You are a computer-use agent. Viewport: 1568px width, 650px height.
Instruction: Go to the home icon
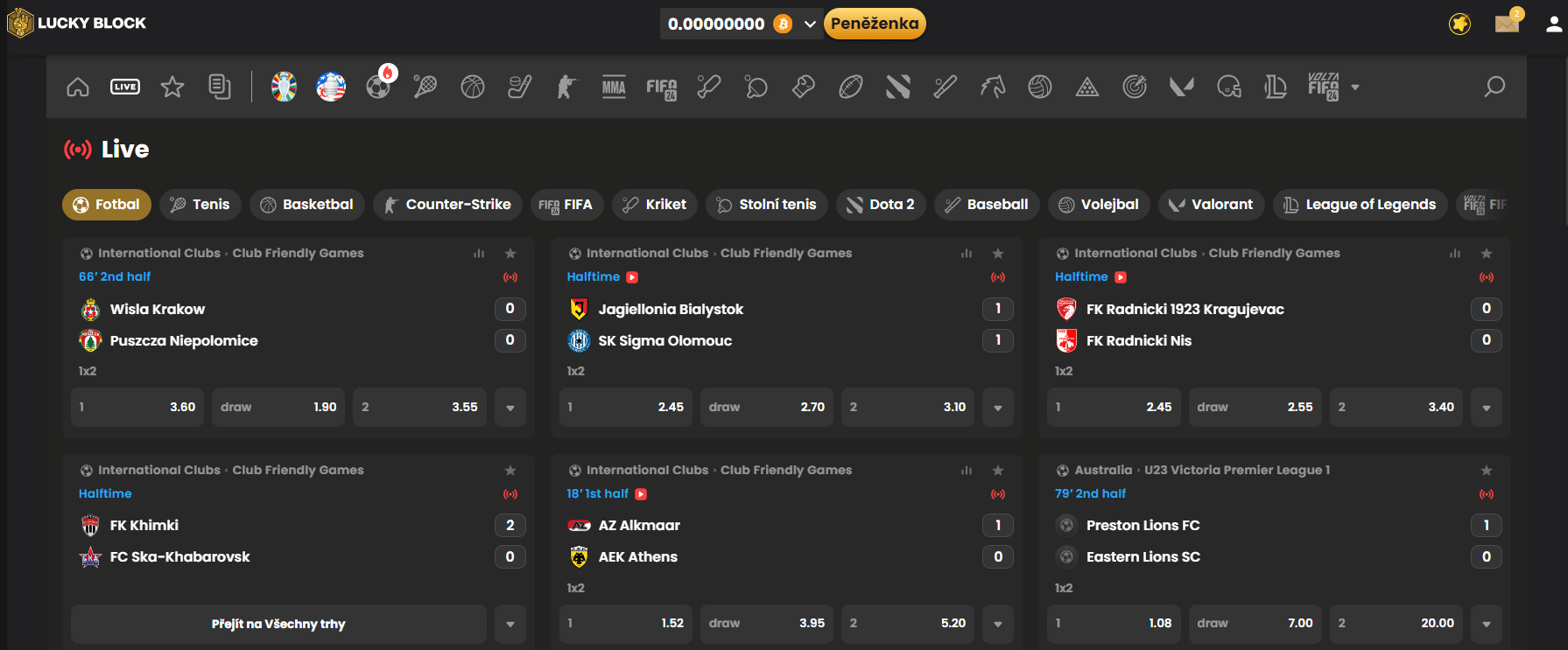point(78,87)
